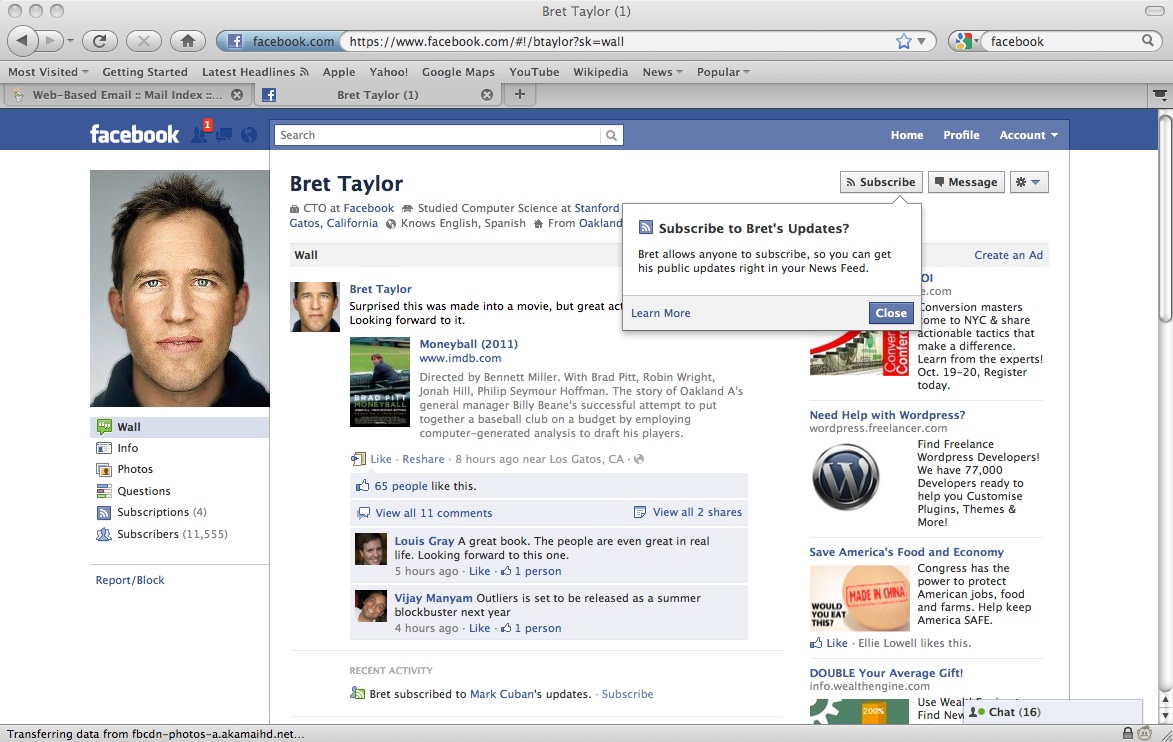Viewport: 1173px width, 742px height.
Task: Click the search magnifier button
Action: click(610, 136)
